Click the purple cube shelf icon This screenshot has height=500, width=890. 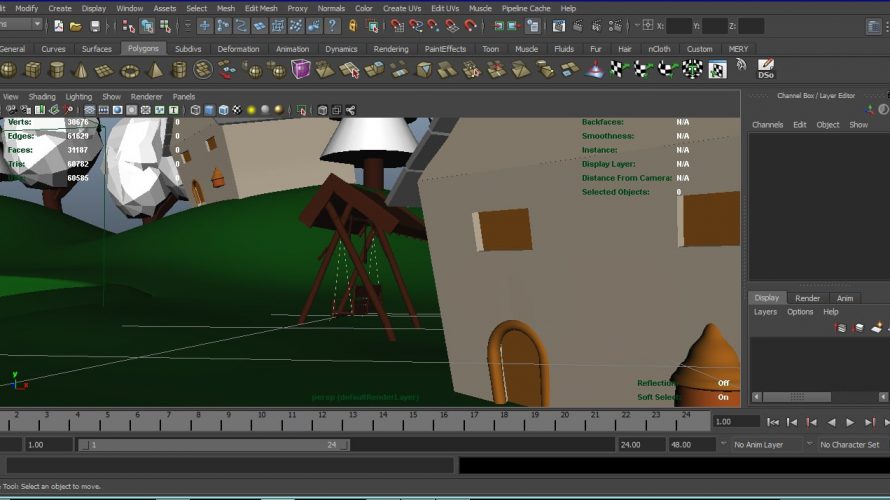(300, 69)
